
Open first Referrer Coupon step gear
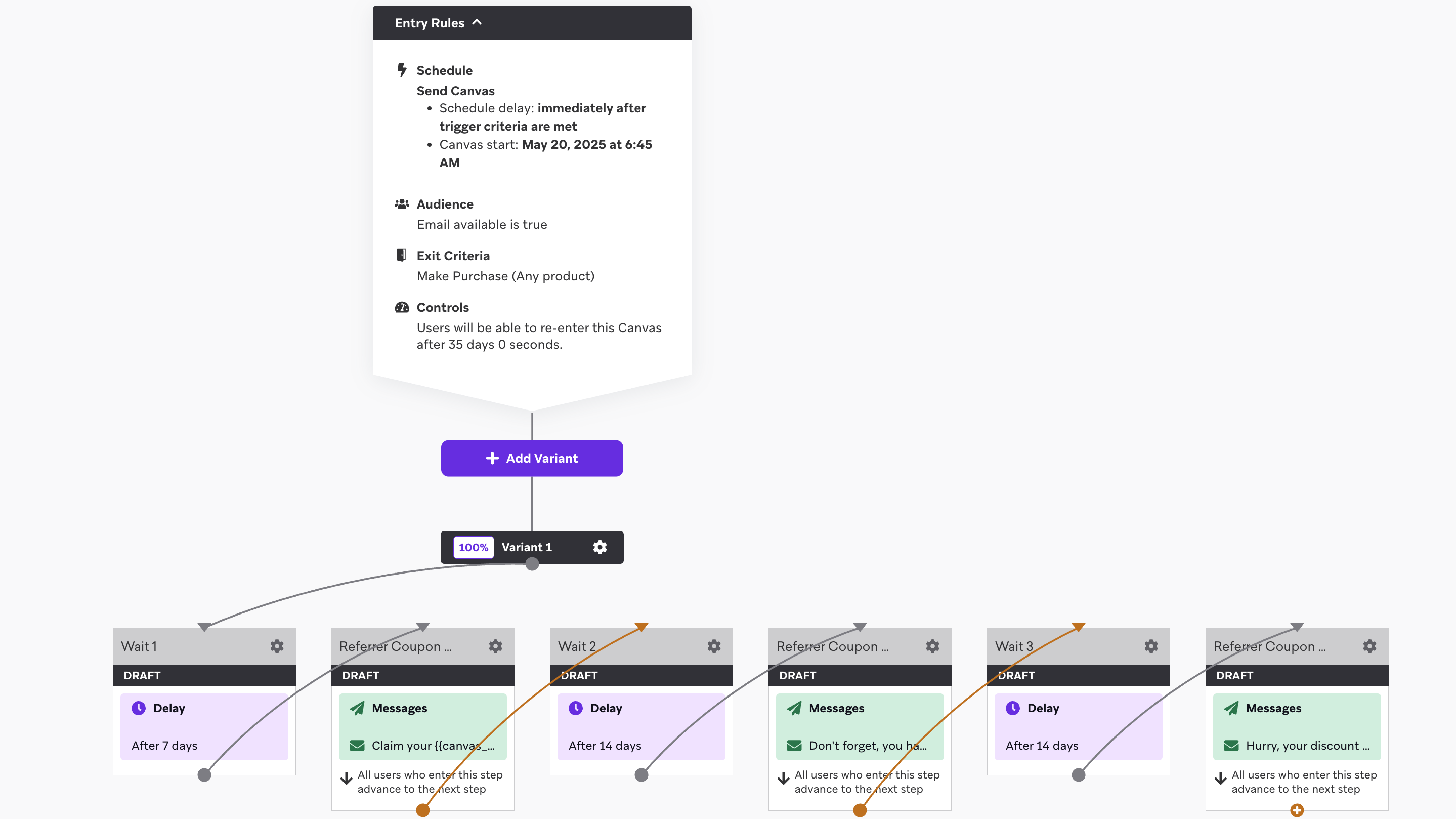[x=496, y=646]
